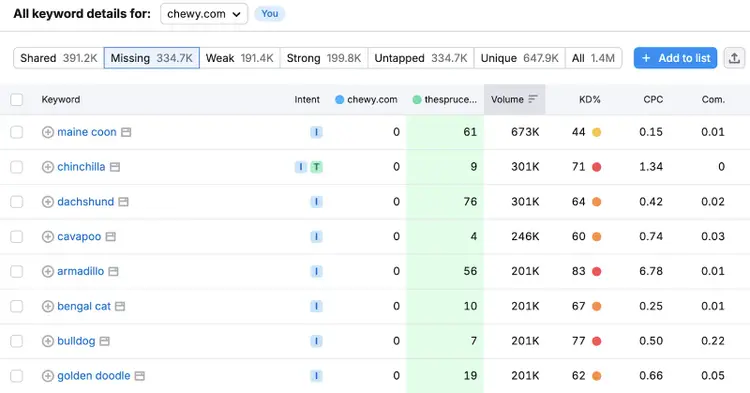
Task: Check the box for the maine coon row
Action: (x=17, y=132)
